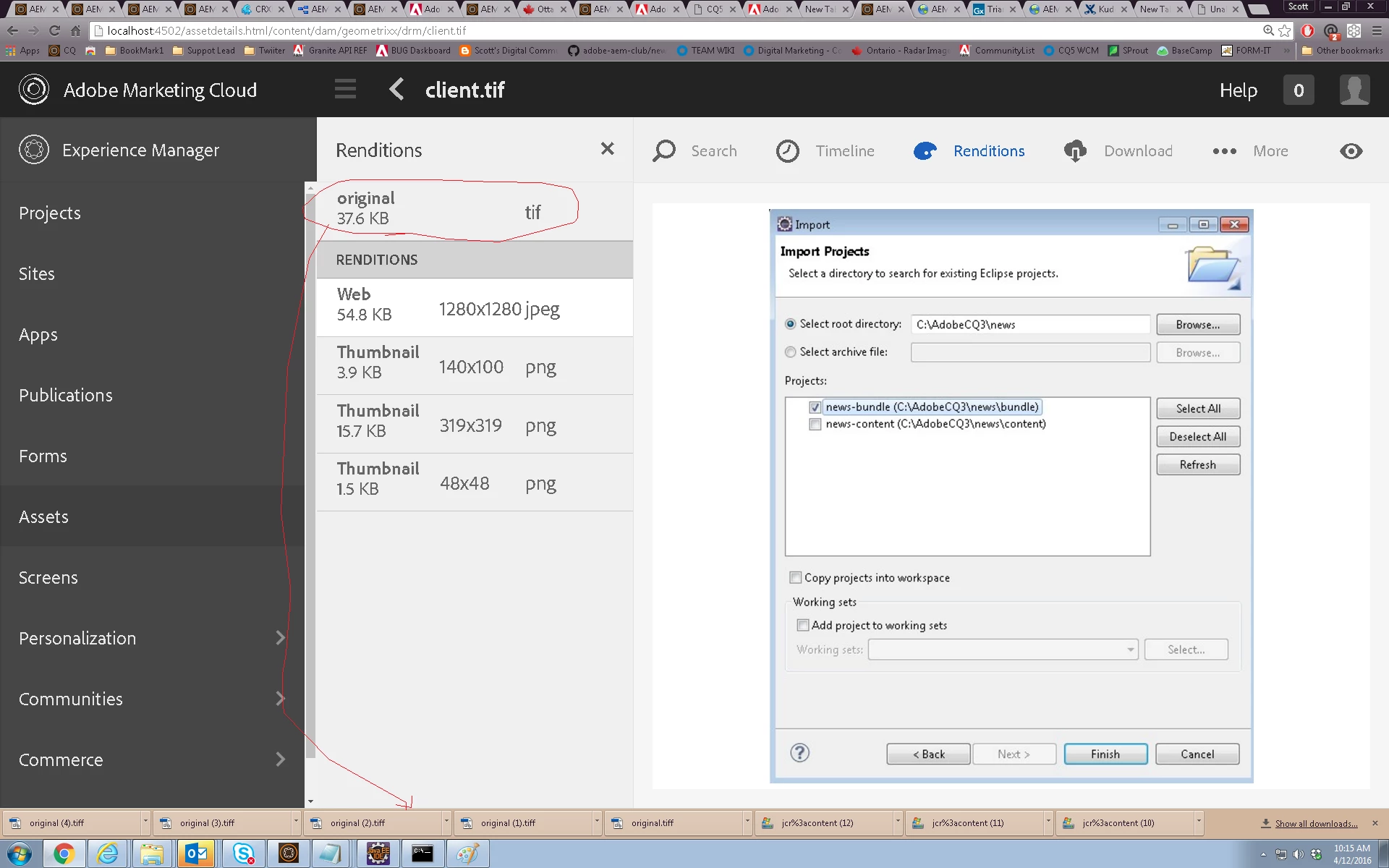The width and height of the screenshot is (1389, 868).
Task: Click the Experience Manager logo icon
Action: click(x=34, y=150)
